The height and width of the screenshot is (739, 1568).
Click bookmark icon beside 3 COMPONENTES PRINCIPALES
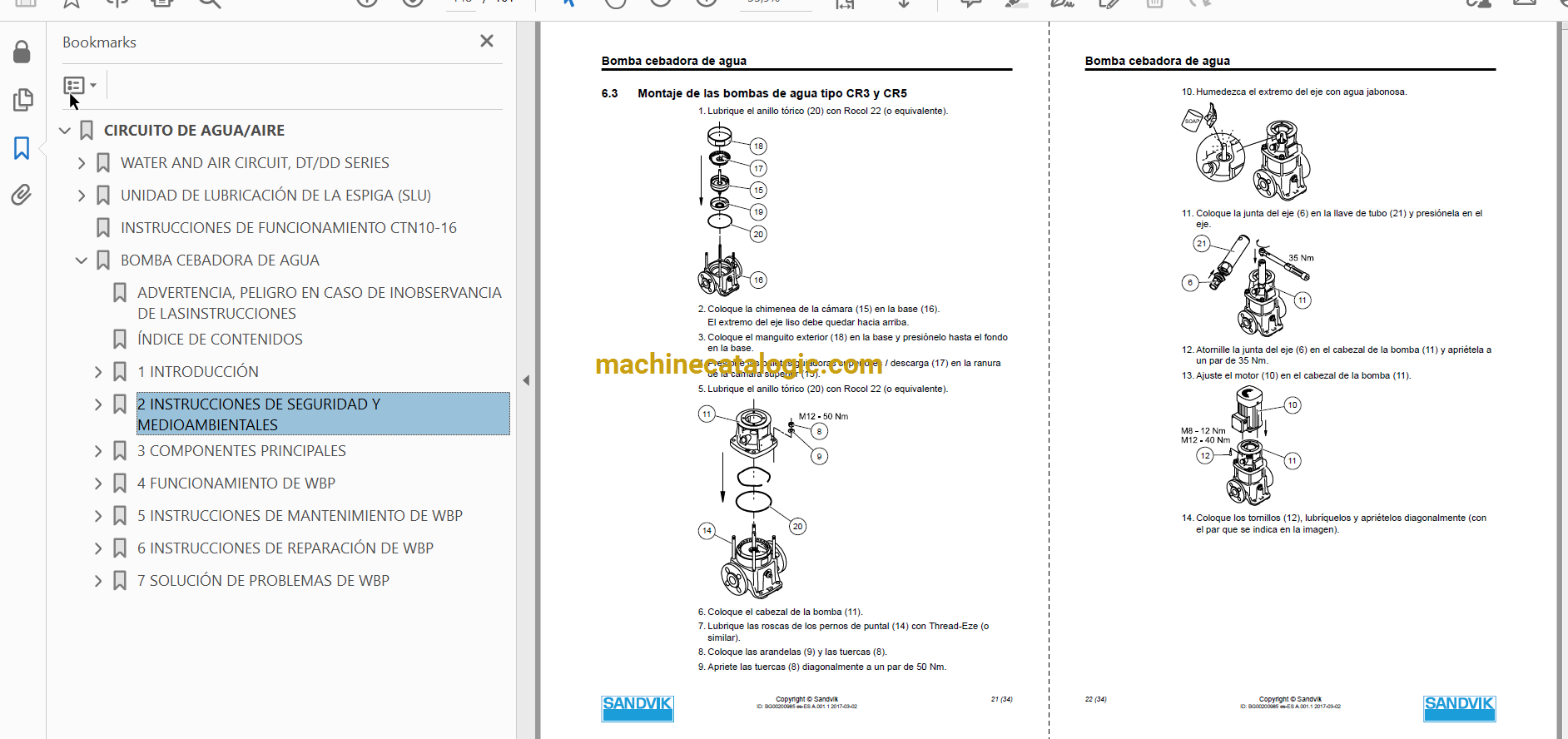click(x=120, y=451)
